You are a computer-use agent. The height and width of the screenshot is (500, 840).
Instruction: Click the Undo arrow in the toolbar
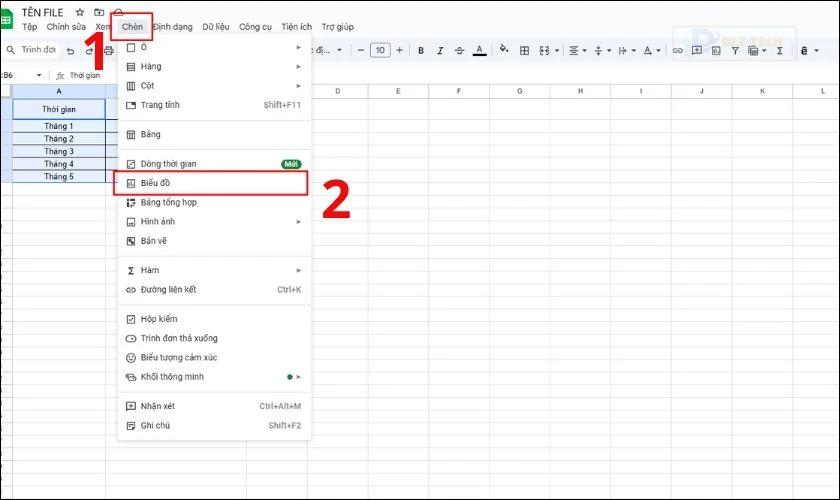70,51
